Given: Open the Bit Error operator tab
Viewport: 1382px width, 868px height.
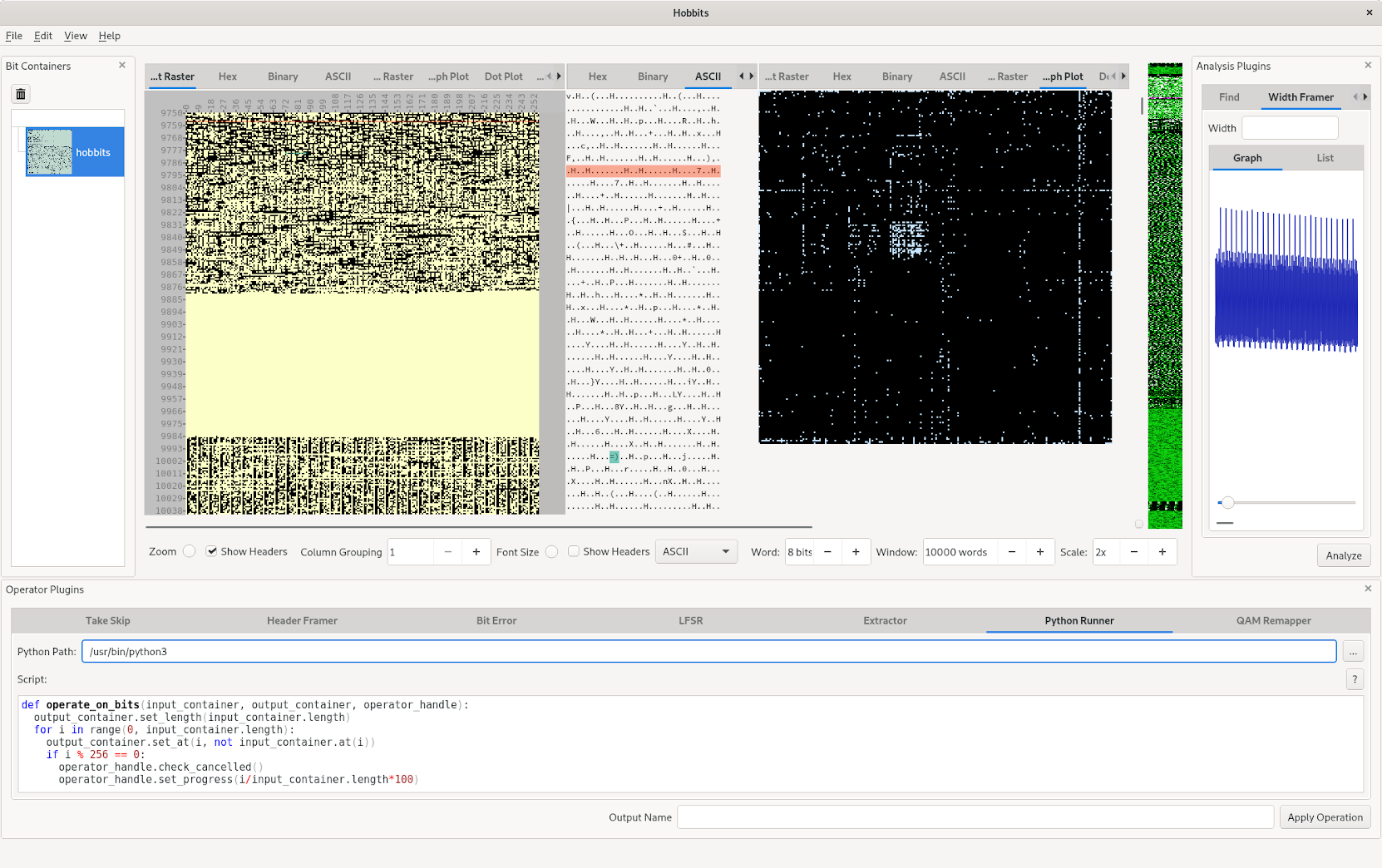Looking at the screenshot, I should pos(496,621).
